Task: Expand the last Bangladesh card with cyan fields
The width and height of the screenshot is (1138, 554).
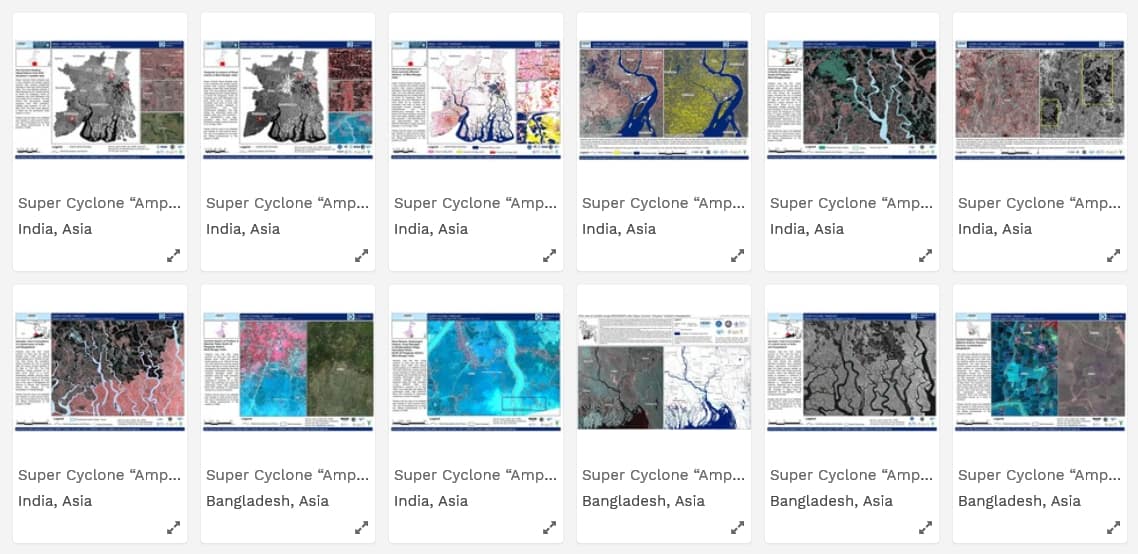Action: pyautogui.click(x=1113, y=527)
